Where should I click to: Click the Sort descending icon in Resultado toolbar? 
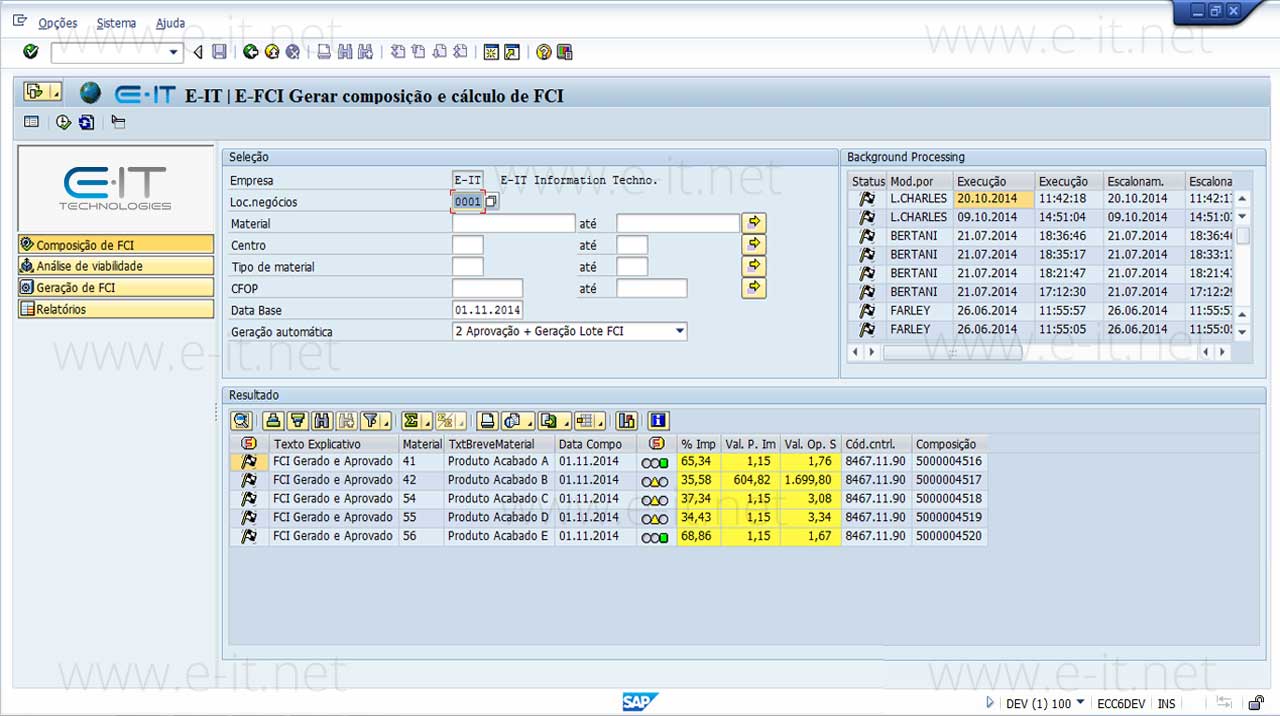[x=297, y=421]
